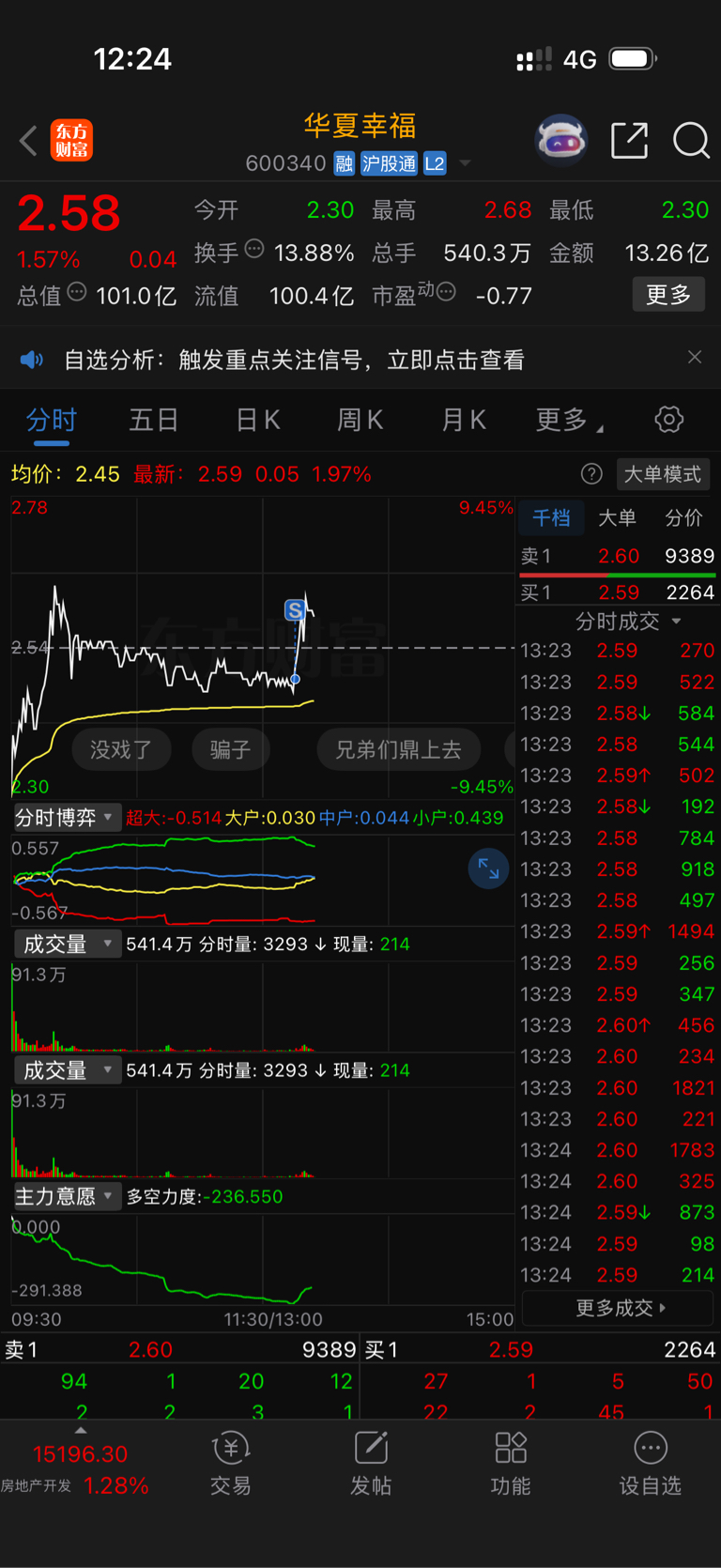Open 更多成交 trade list
Image resolution: width=721 pixels, height=1568 pixels.
coord(619,1308)
